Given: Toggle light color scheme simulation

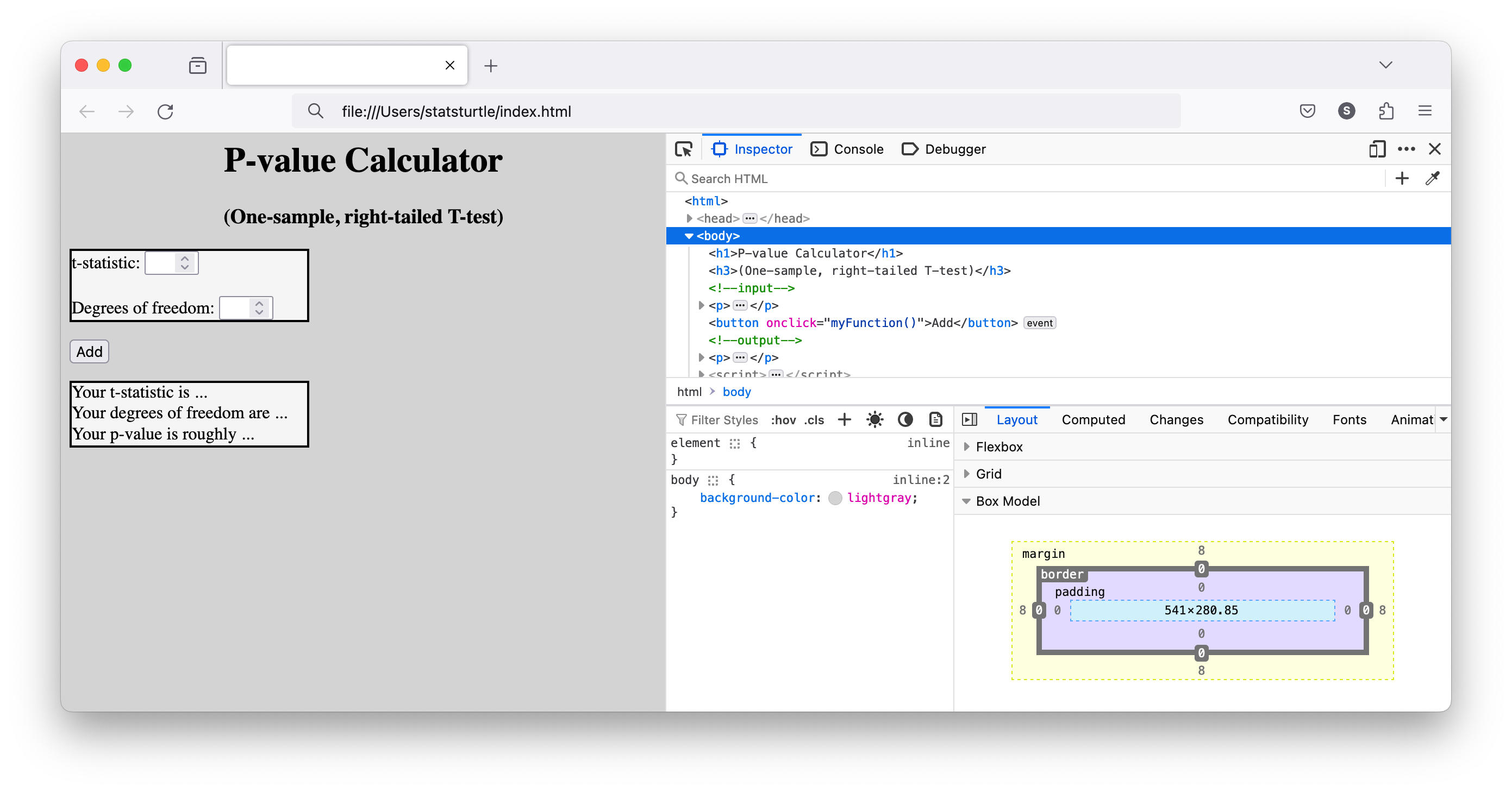Looking at the screenshot, I should (874, 419).
